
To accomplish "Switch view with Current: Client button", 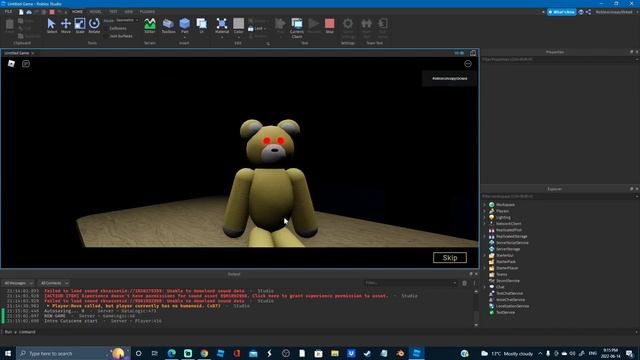I will 297,28.
